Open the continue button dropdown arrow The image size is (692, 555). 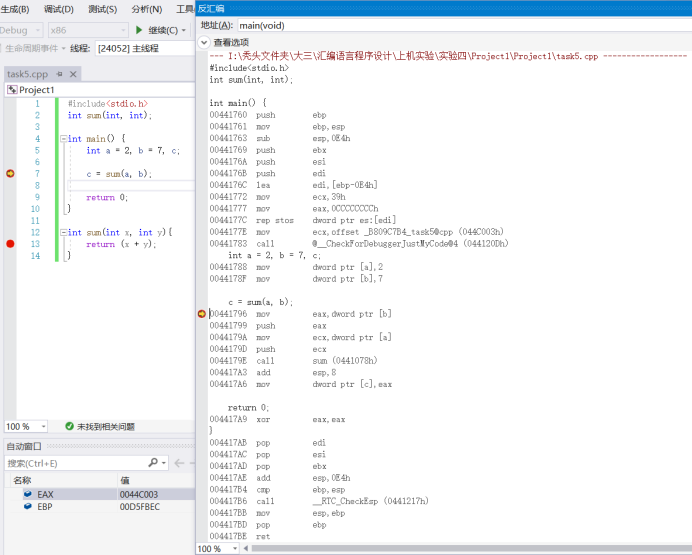tap(184, 30)
